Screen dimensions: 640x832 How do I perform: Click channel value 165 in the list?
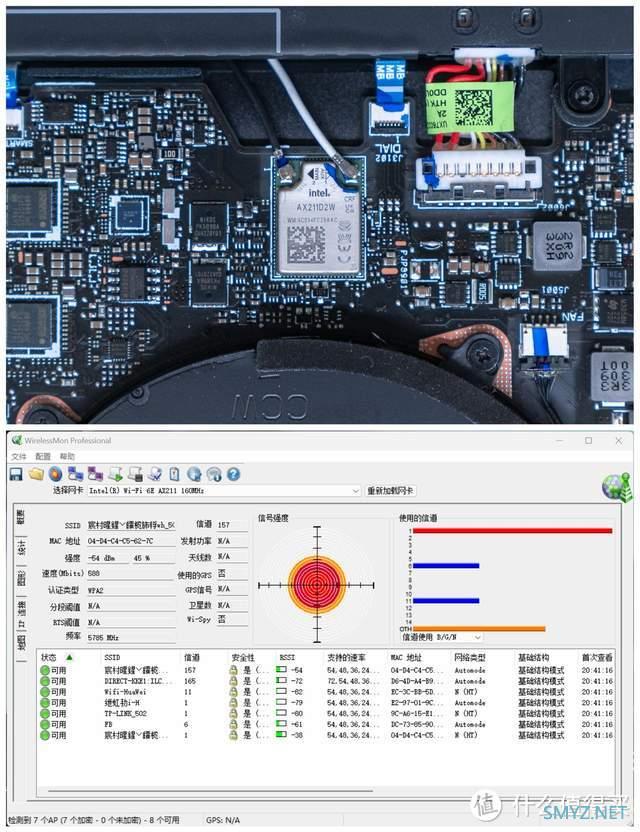tap(190, 681)
